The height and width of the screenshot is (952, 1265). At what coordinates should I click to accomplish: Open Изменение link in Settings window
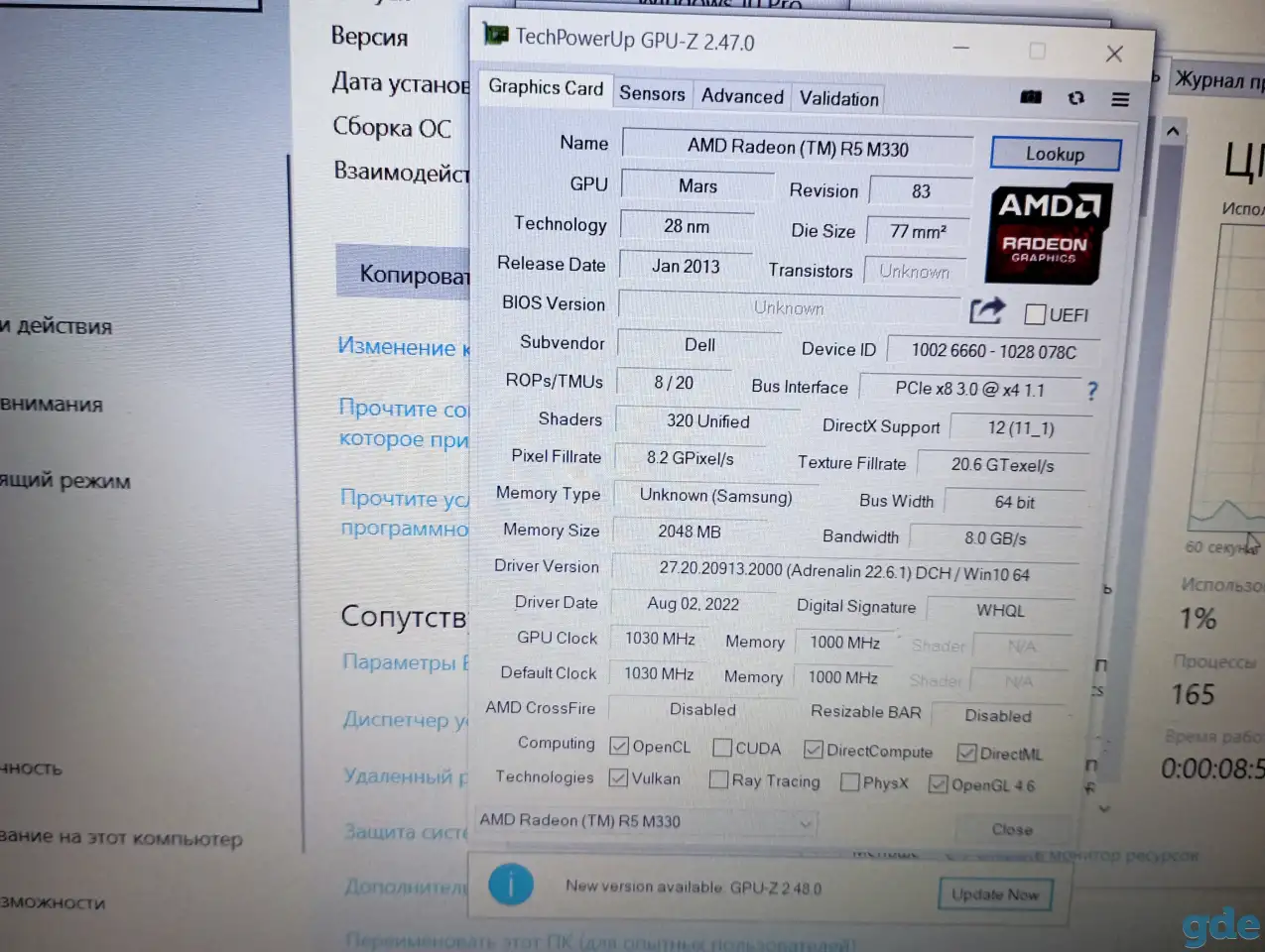point(404,347)
